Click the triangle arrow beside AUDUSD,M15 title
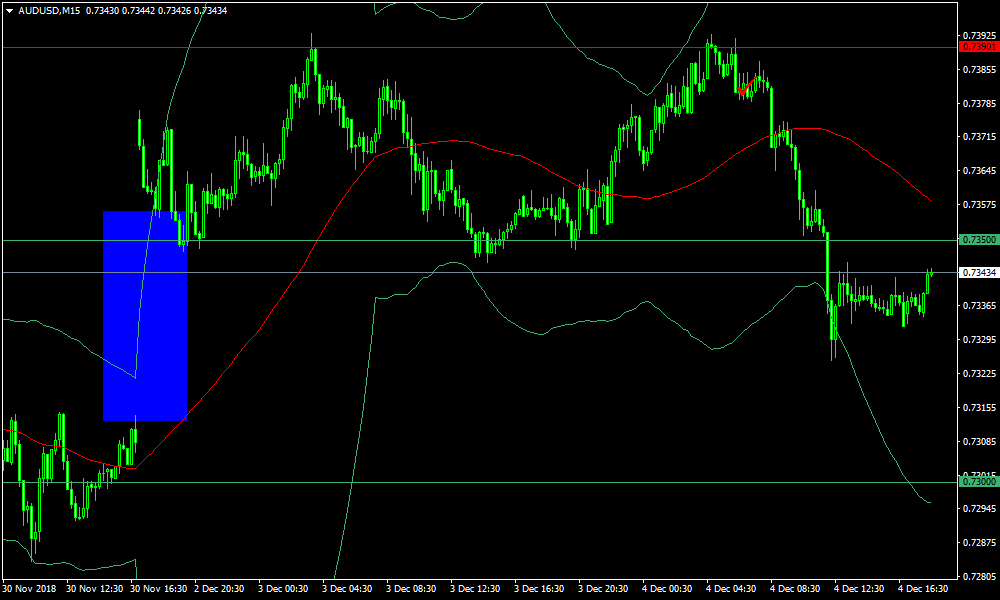 [x=10, y=11]
